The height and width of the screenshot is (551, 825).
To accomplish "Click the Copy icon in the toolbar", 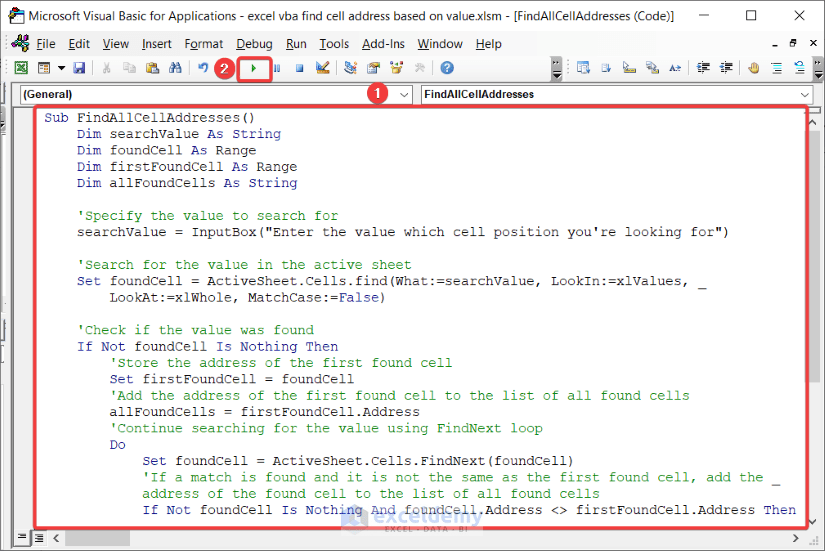I will [129, 68].
